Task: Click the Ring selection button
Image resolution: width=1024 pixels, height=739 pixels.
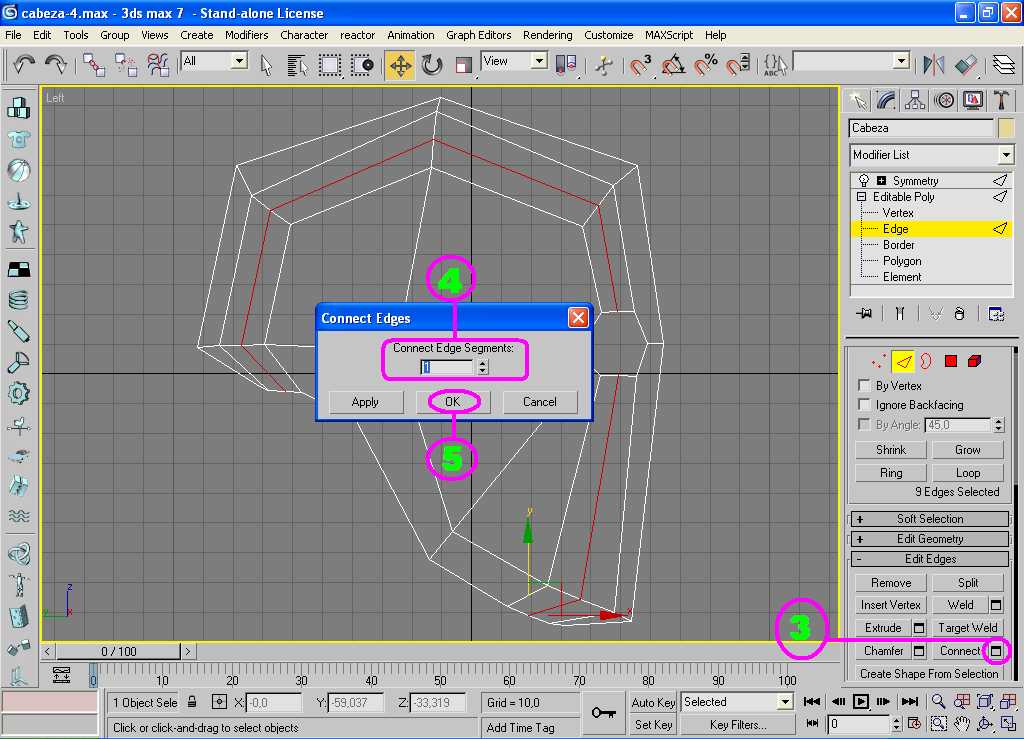Action: [x=891, y=473]
